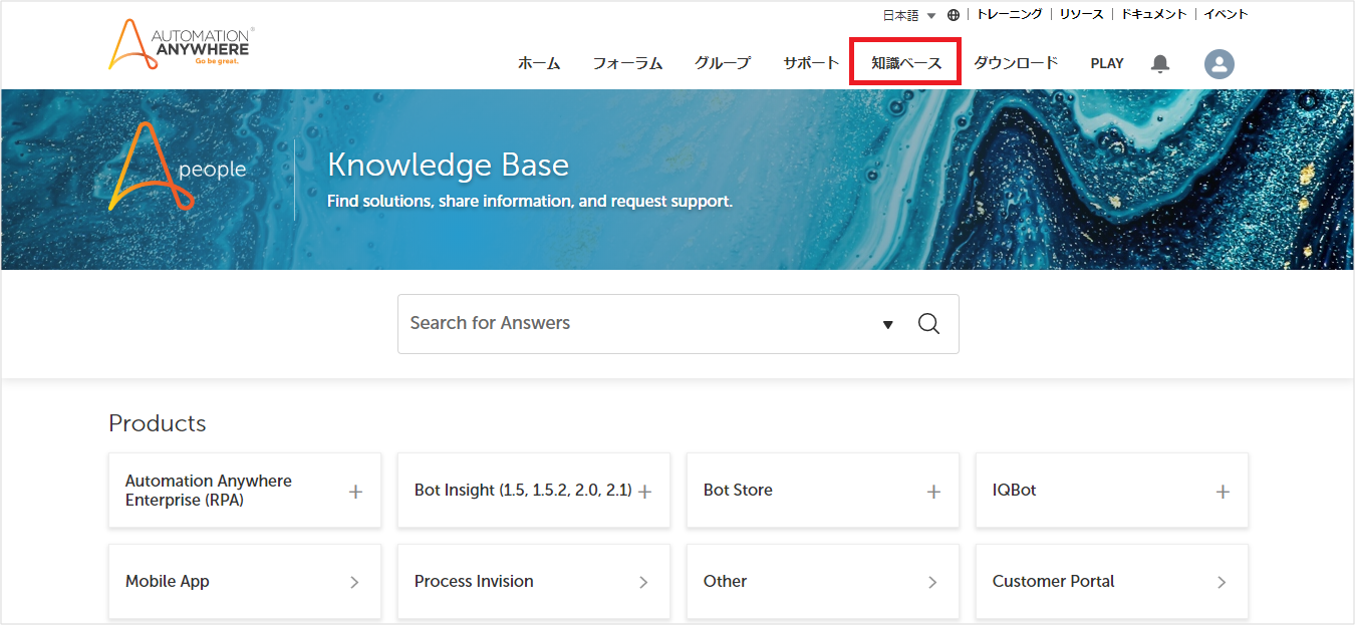Click the Mobile App label
Image resolution: width=1355 pixels, height=625 pixels.
coord(167,581)
